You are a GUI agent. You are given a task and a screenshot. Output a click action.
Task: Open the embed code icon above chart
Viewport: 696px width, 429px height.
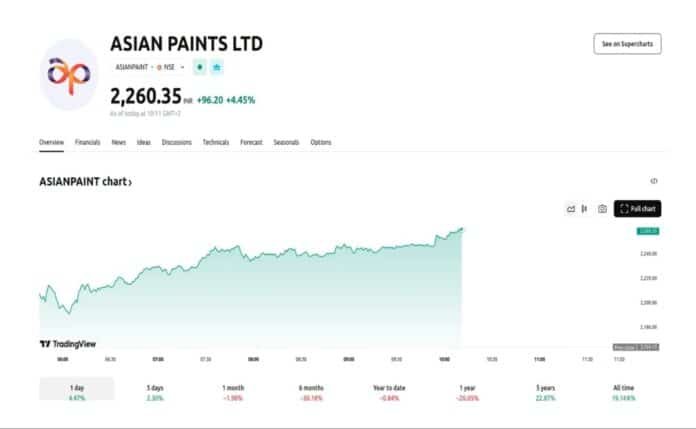(x=654, y=181)
